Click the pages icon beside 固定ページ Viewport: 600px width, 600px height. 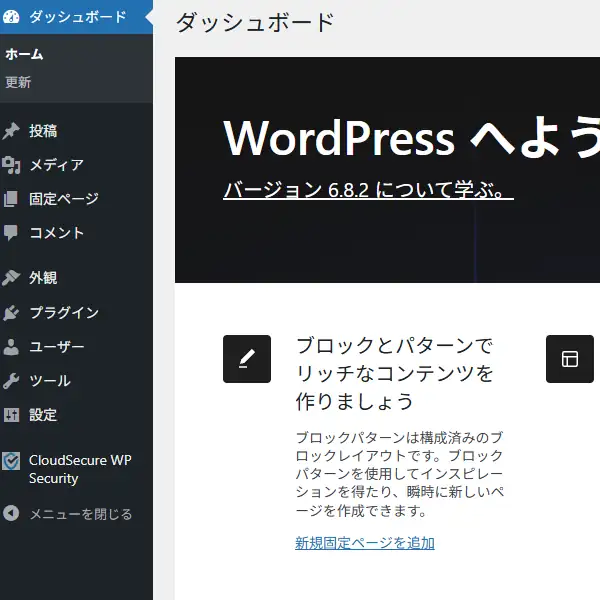(x=11, y=199)
